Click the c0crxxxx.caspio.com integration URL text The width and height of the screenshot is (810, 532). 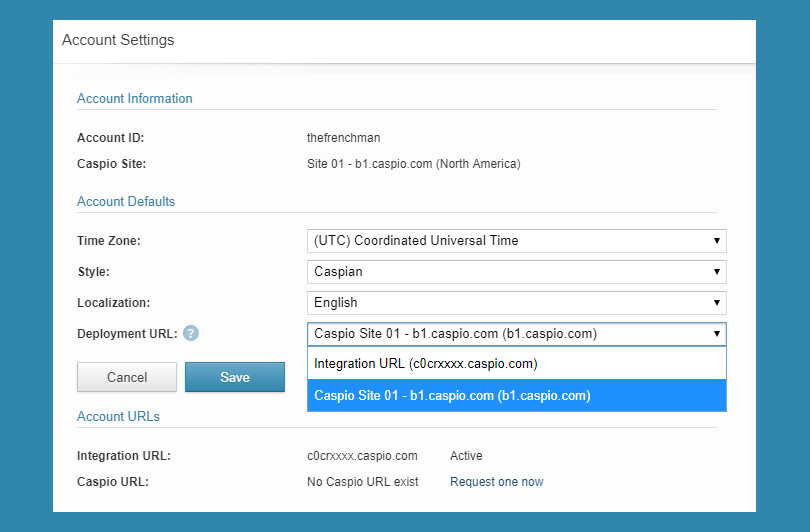pos(362,456)
